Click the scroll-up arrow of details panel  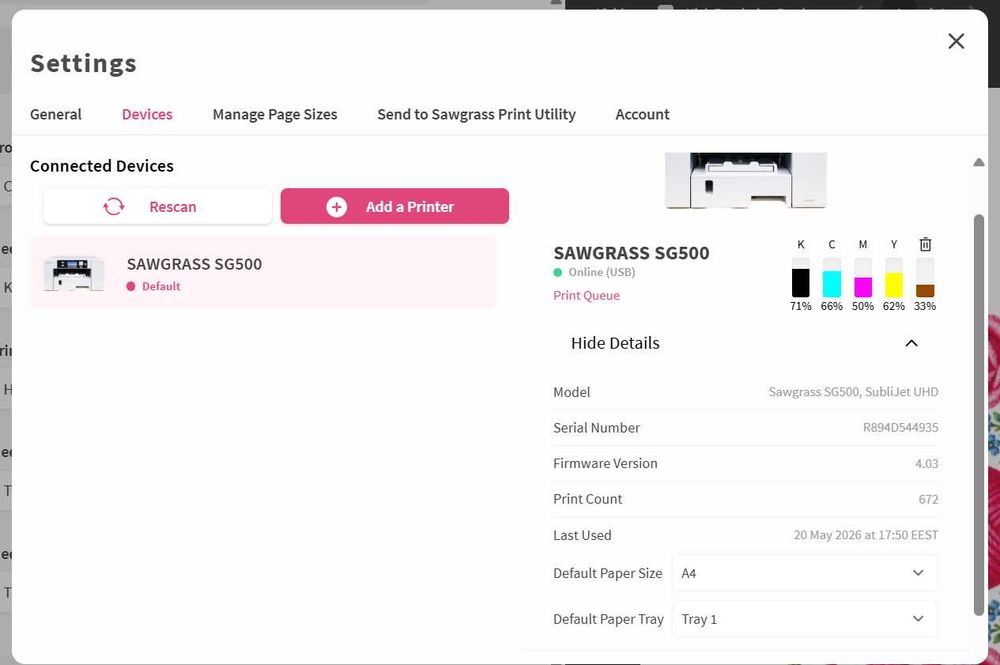(x=978, y=162)
